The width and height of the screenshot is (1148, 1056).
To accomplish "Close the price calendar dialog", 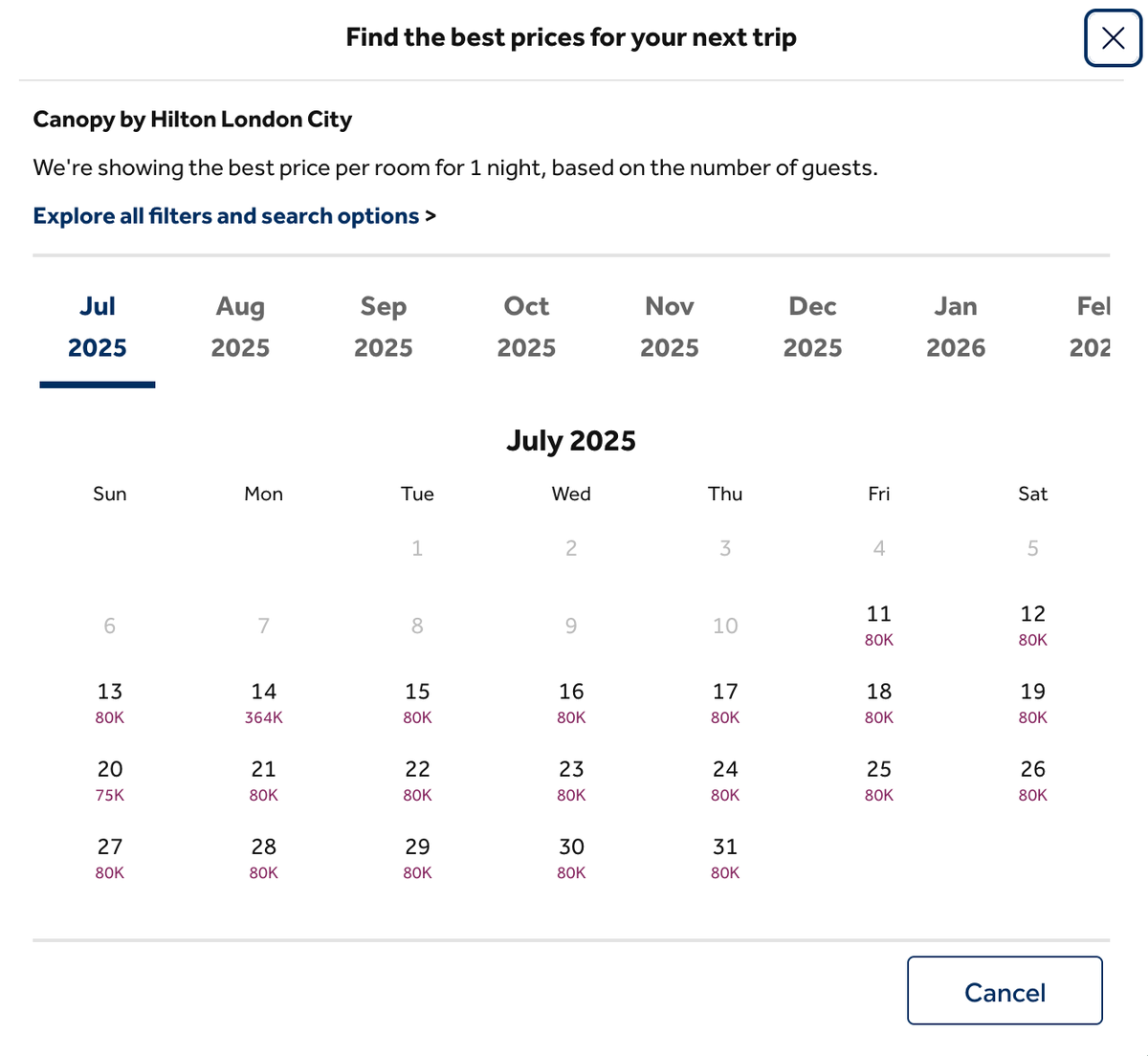I will click(1113, 38).
